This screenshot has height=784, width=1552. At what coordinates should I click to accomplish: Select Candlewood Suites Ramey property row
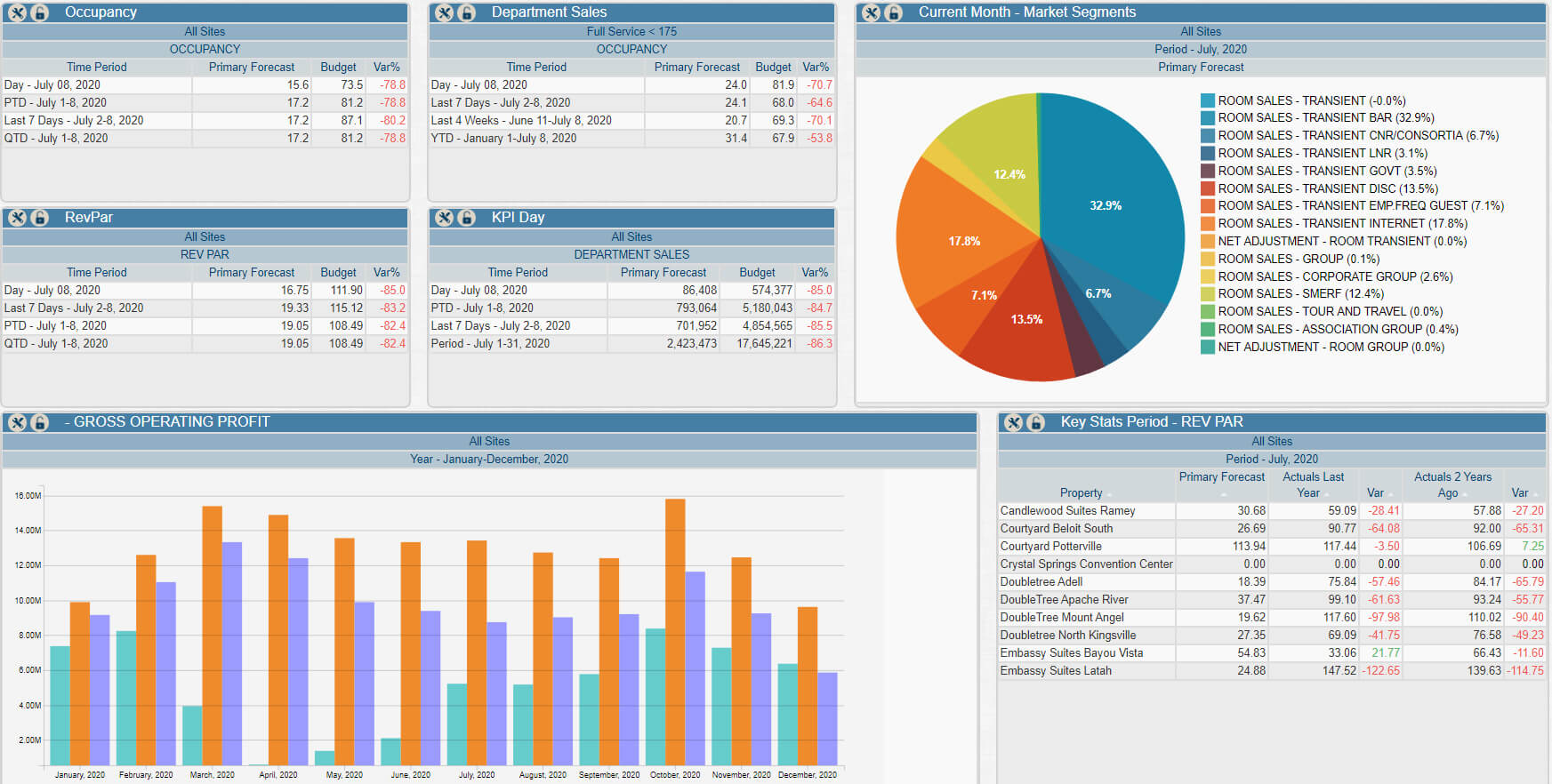coord(1272,511)
